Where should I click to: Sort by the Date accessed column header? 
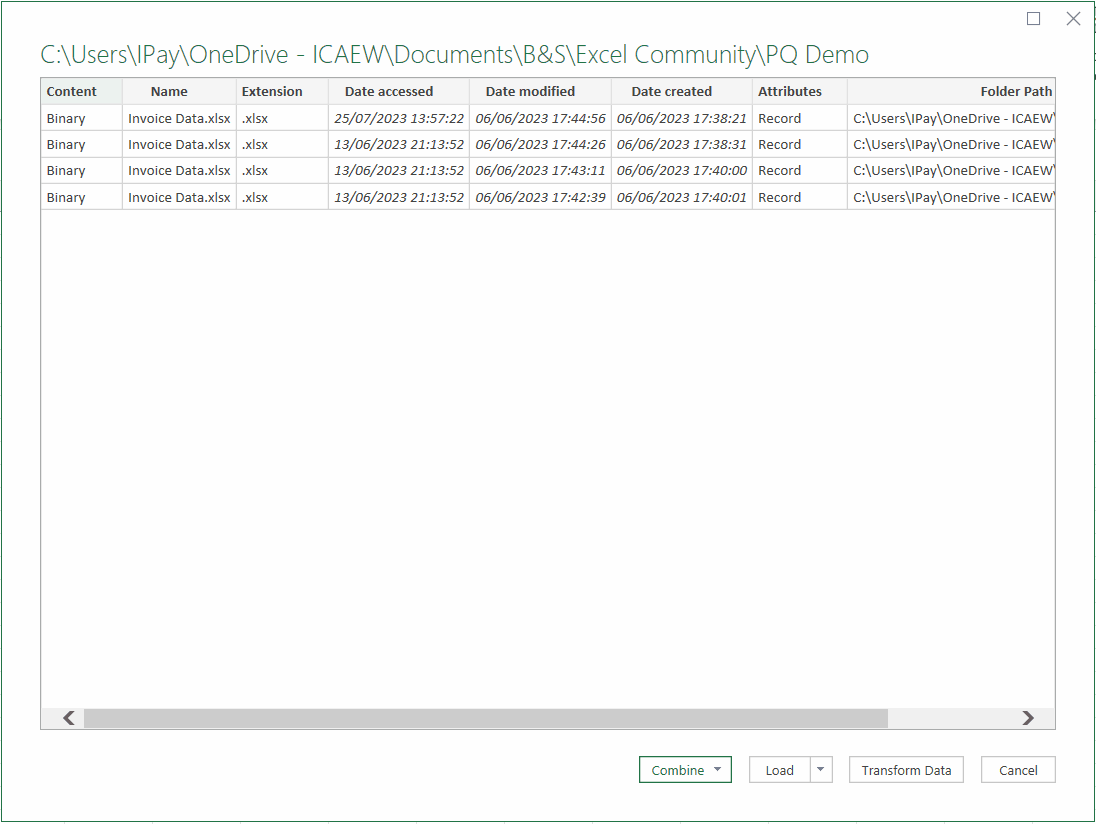point(388,91)
